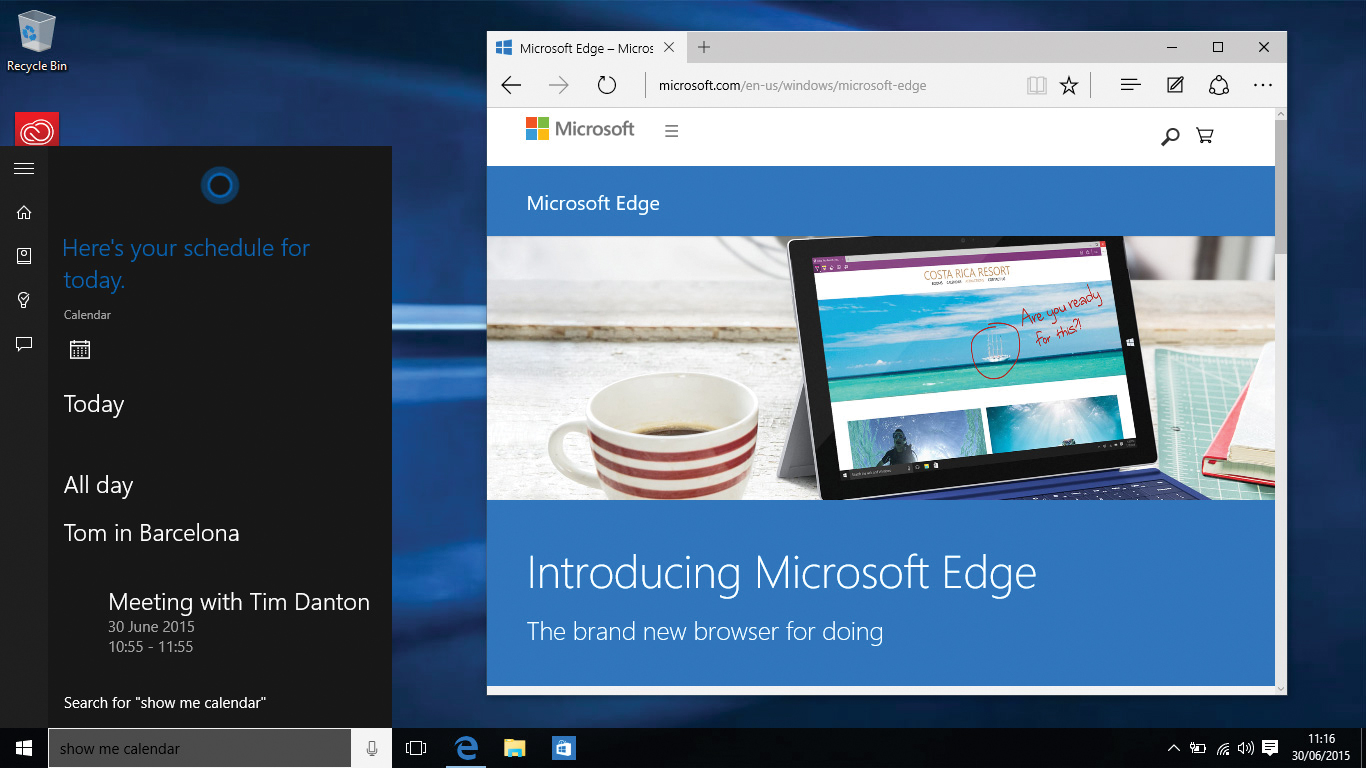Open the Microsoft site hamburger navigation
1366x768 pixels.
pos(671,130)
